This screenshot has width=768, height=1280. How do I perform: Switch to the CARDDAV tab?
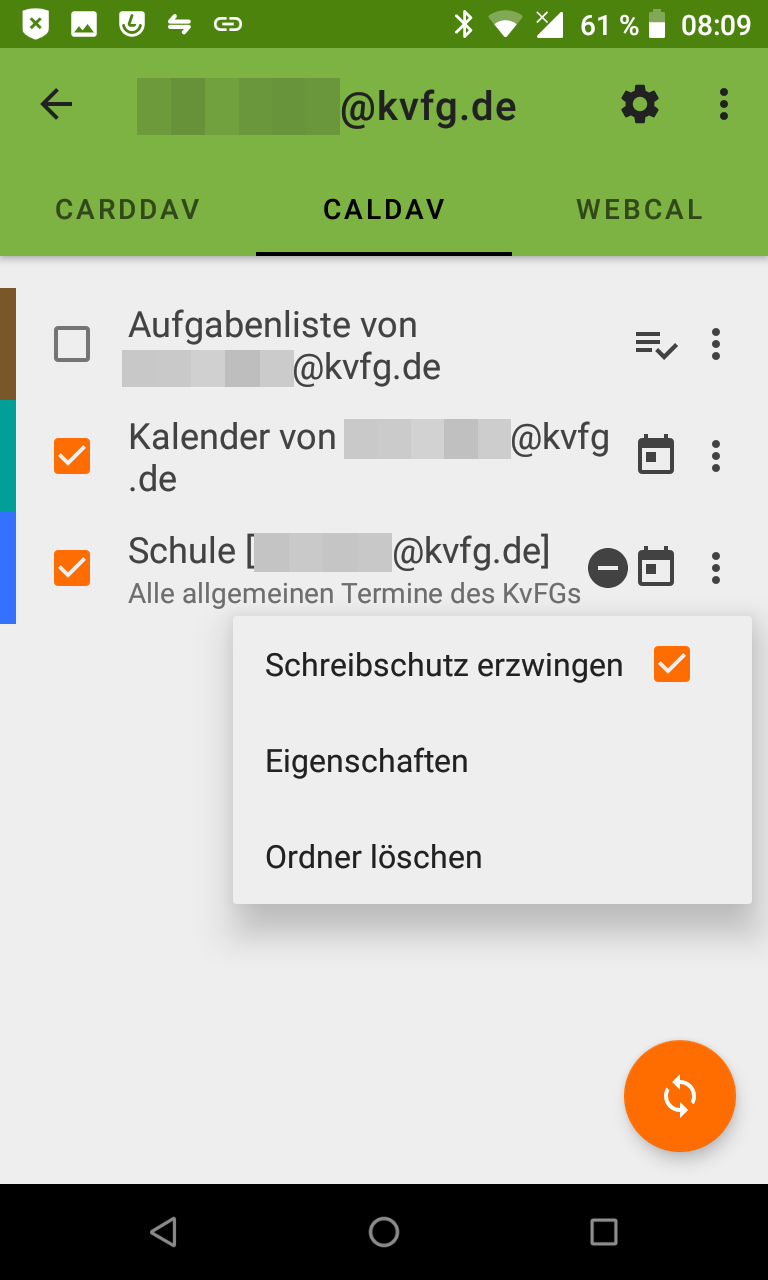(x=128, y=209)
